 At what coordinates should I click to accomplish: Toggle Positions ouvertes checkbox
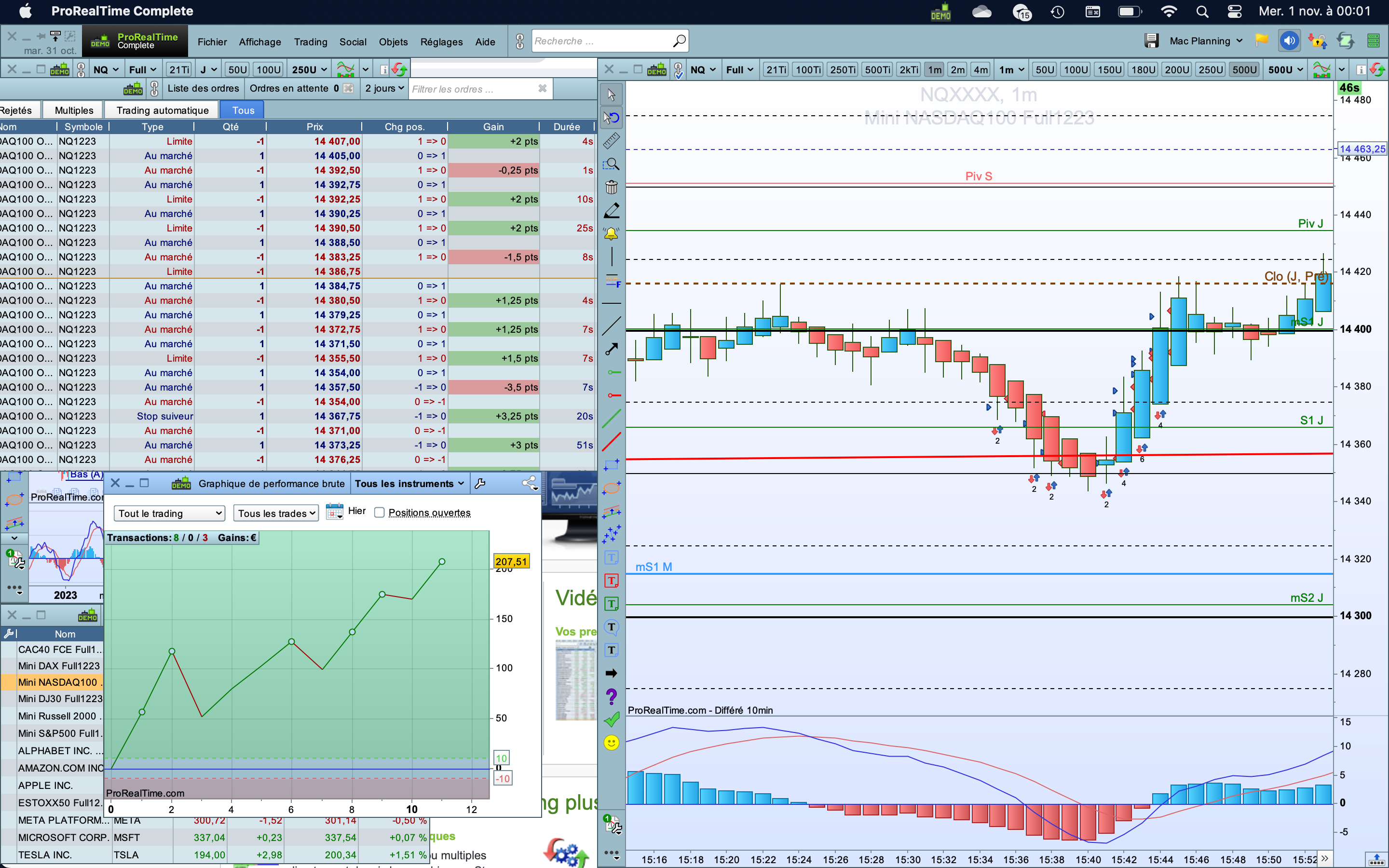pyautogui.click(x=380, y=513)
